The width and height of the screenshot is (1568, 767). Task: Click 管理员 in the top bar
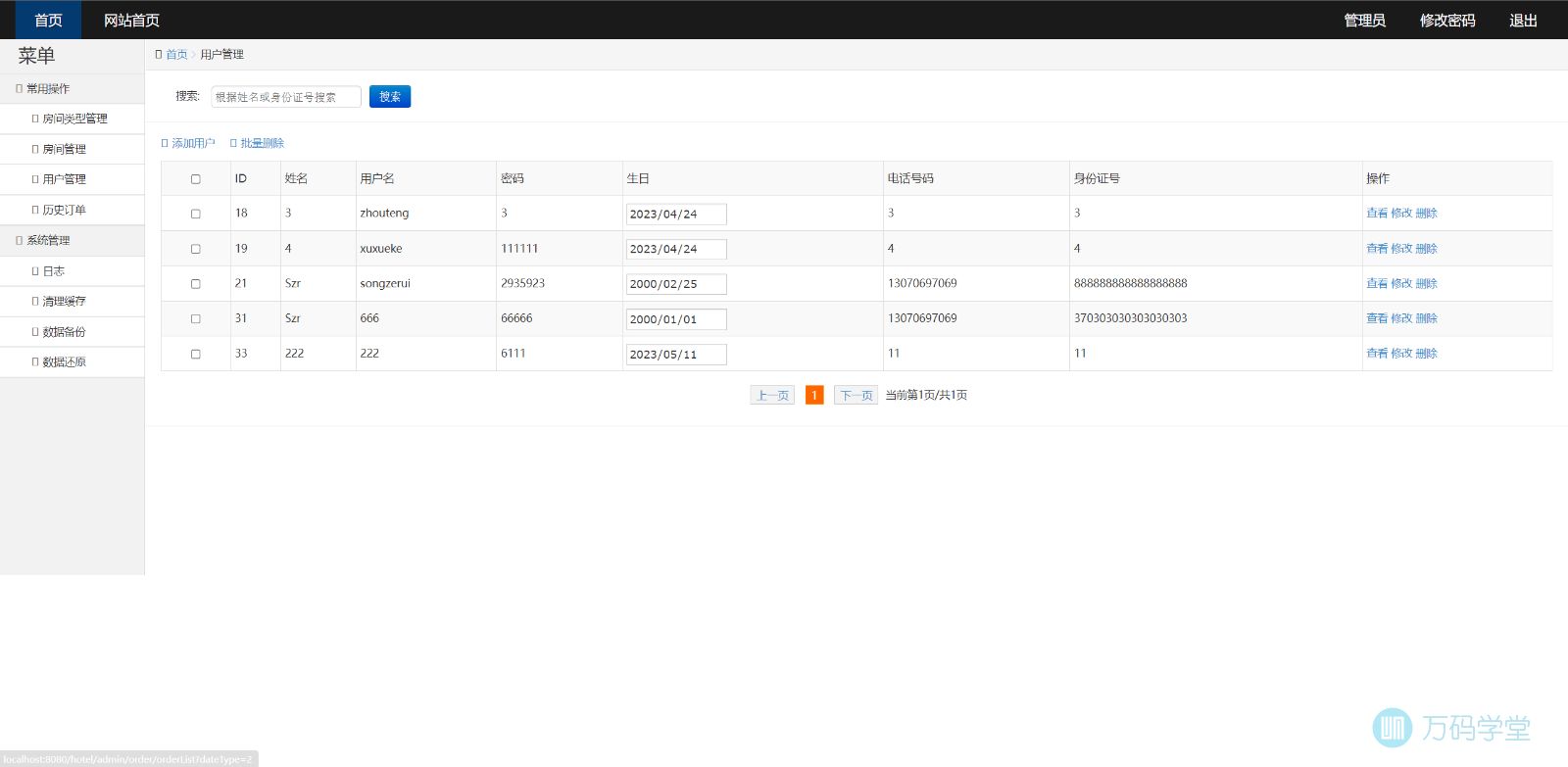pyautogui.click(x=1364, y=20)
